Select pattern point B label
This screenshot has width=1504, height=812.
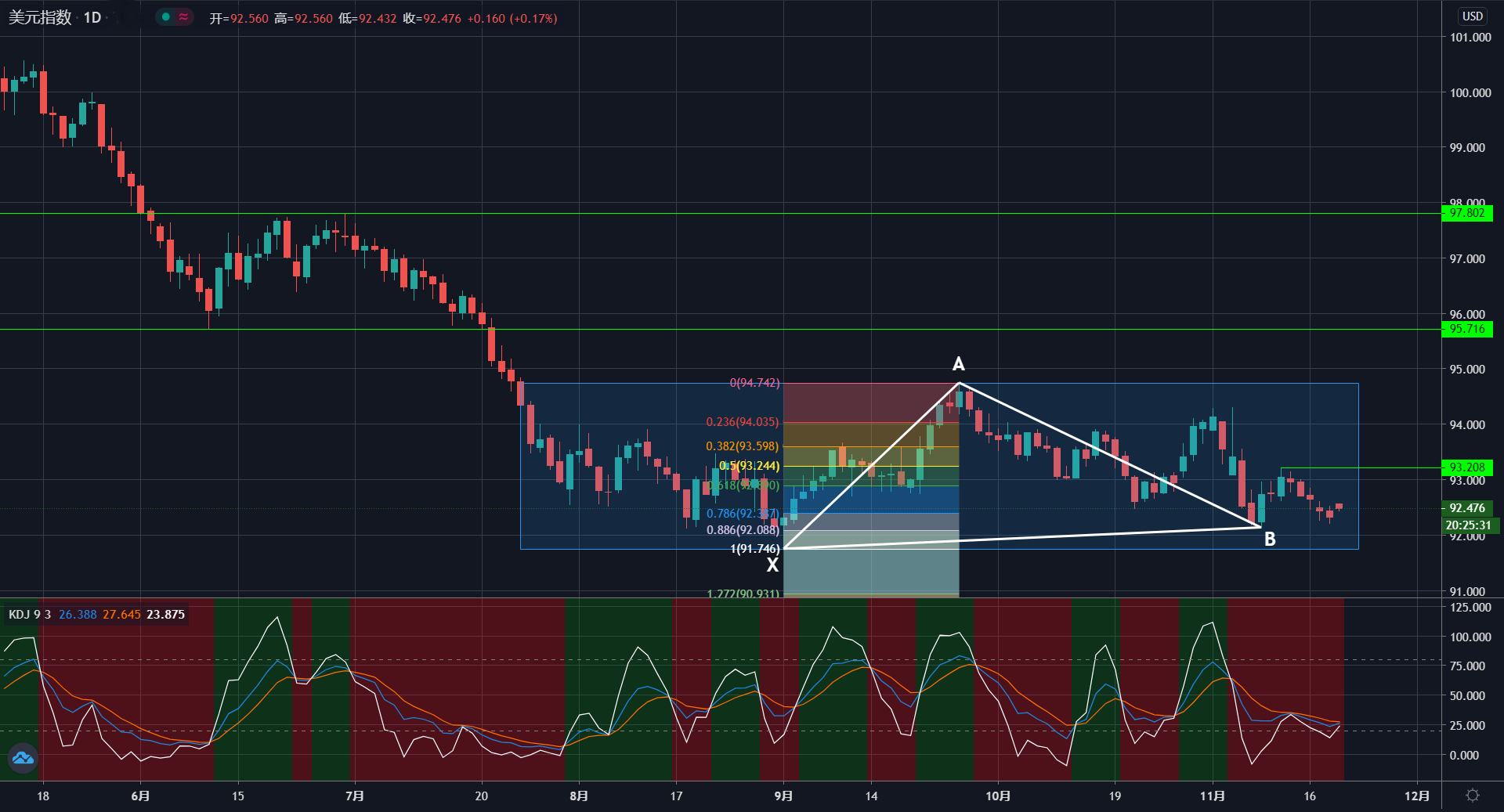[1270, 539]
